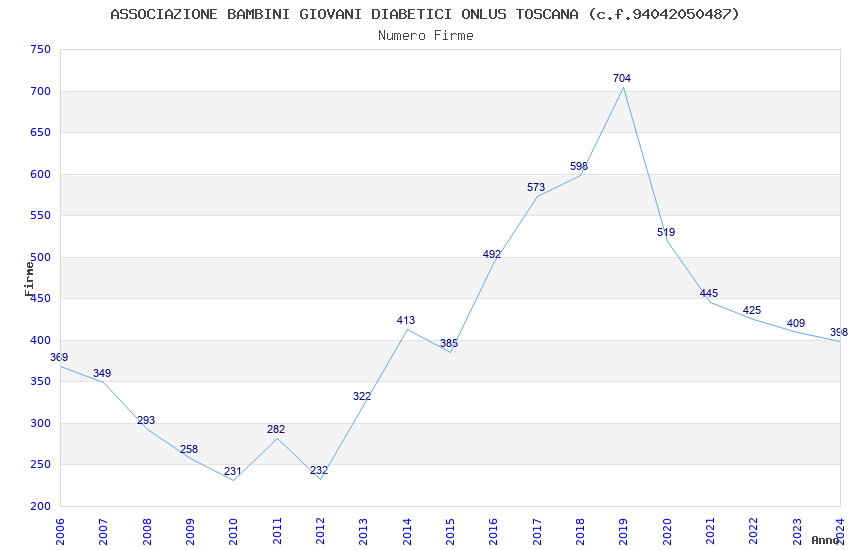Click the data label 409
Image resolution: width=850 pixels, height=550 pixels.
tap(796, 323)
